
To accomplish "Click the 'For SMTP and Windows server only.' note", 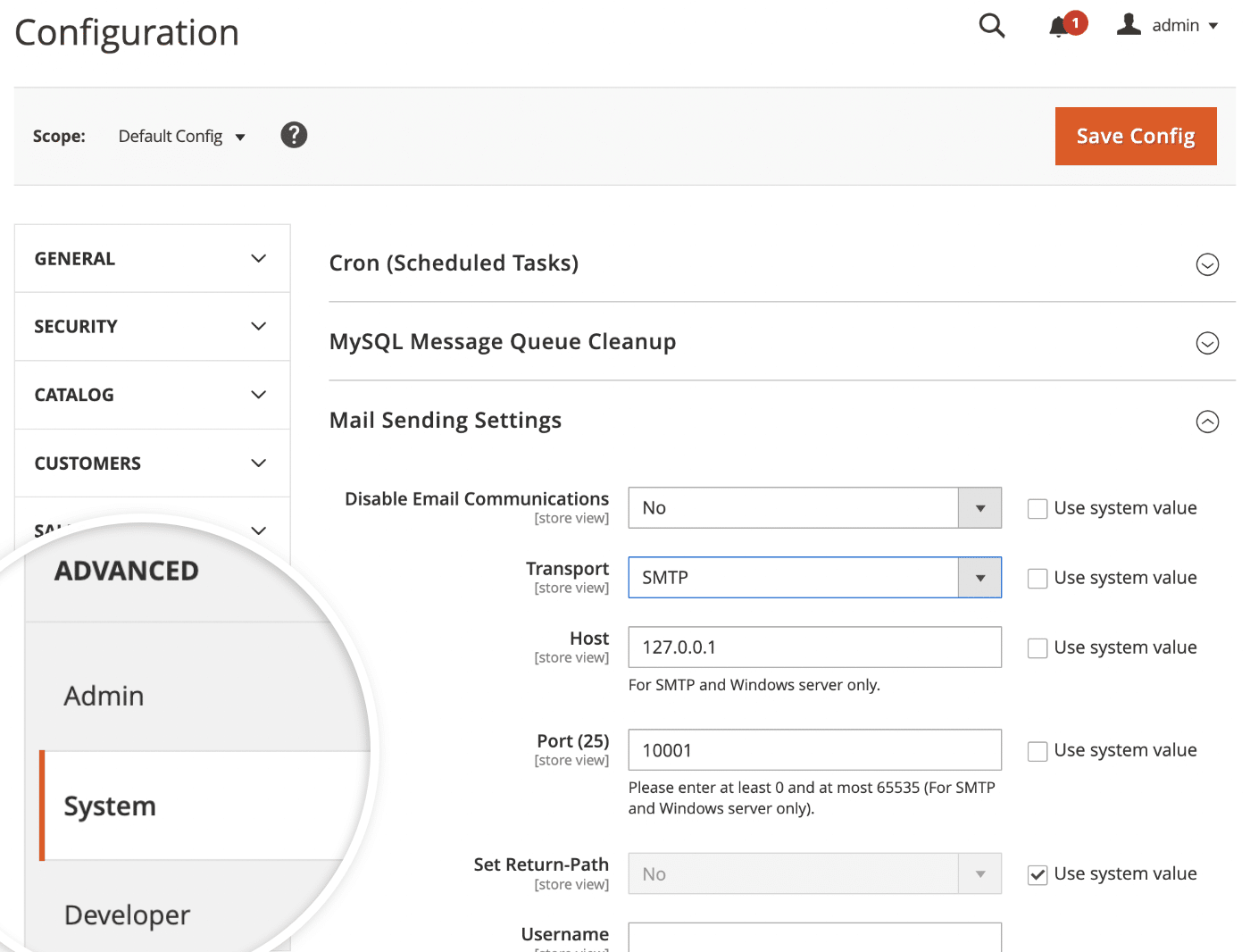I will click(754, 685).
